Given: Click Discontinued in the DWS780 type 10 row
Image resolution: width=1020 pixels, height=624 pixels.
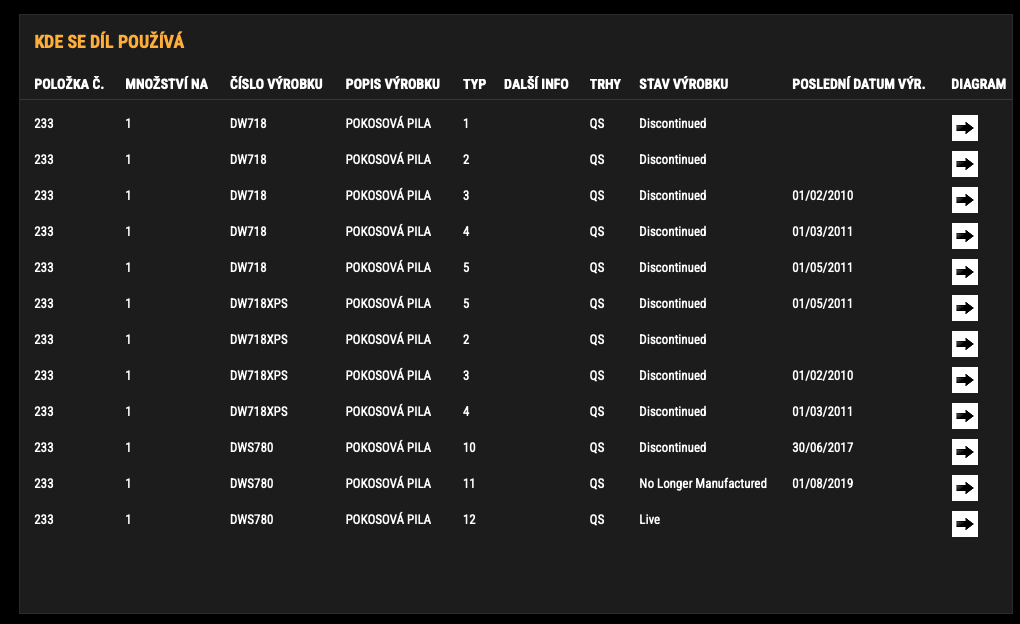Looking at the screenshot, I should (x=673, y=448).
